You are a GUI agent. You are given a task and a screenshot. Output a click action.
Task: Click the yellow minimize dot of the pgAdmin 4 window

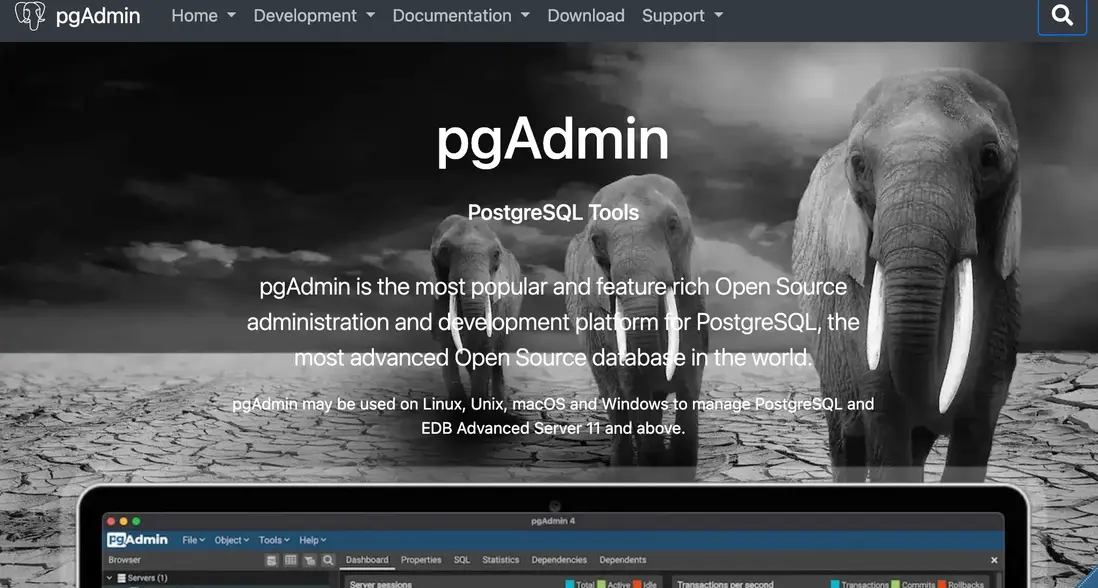[124, 522]
